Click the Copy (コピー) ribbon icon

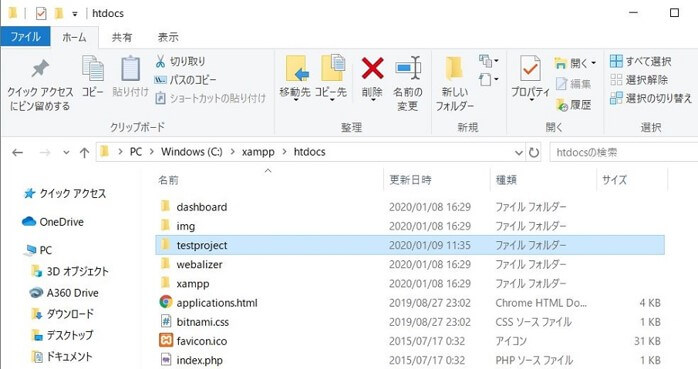pos(93,69)
